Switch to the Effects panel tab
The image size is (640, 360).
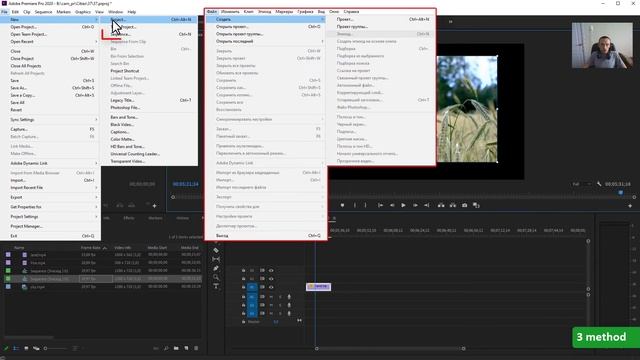point(129,218)
